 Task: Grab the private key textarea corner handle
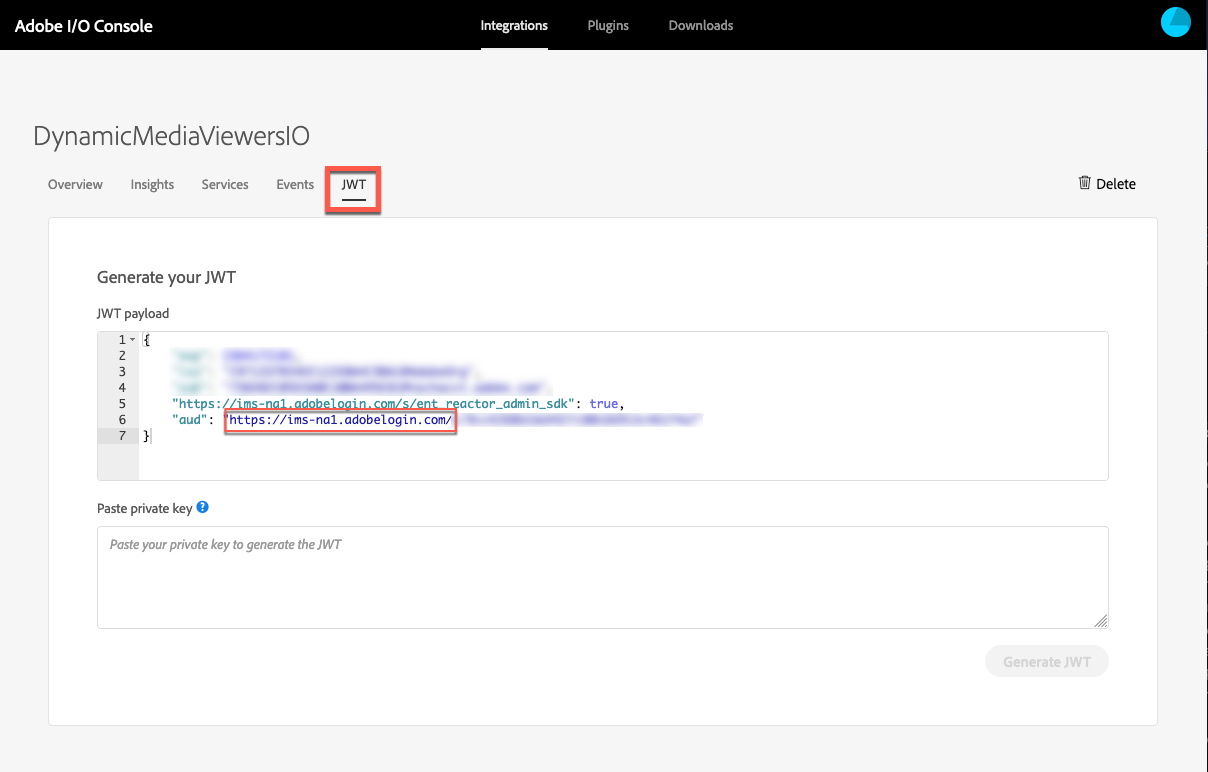coord(1100,621)
